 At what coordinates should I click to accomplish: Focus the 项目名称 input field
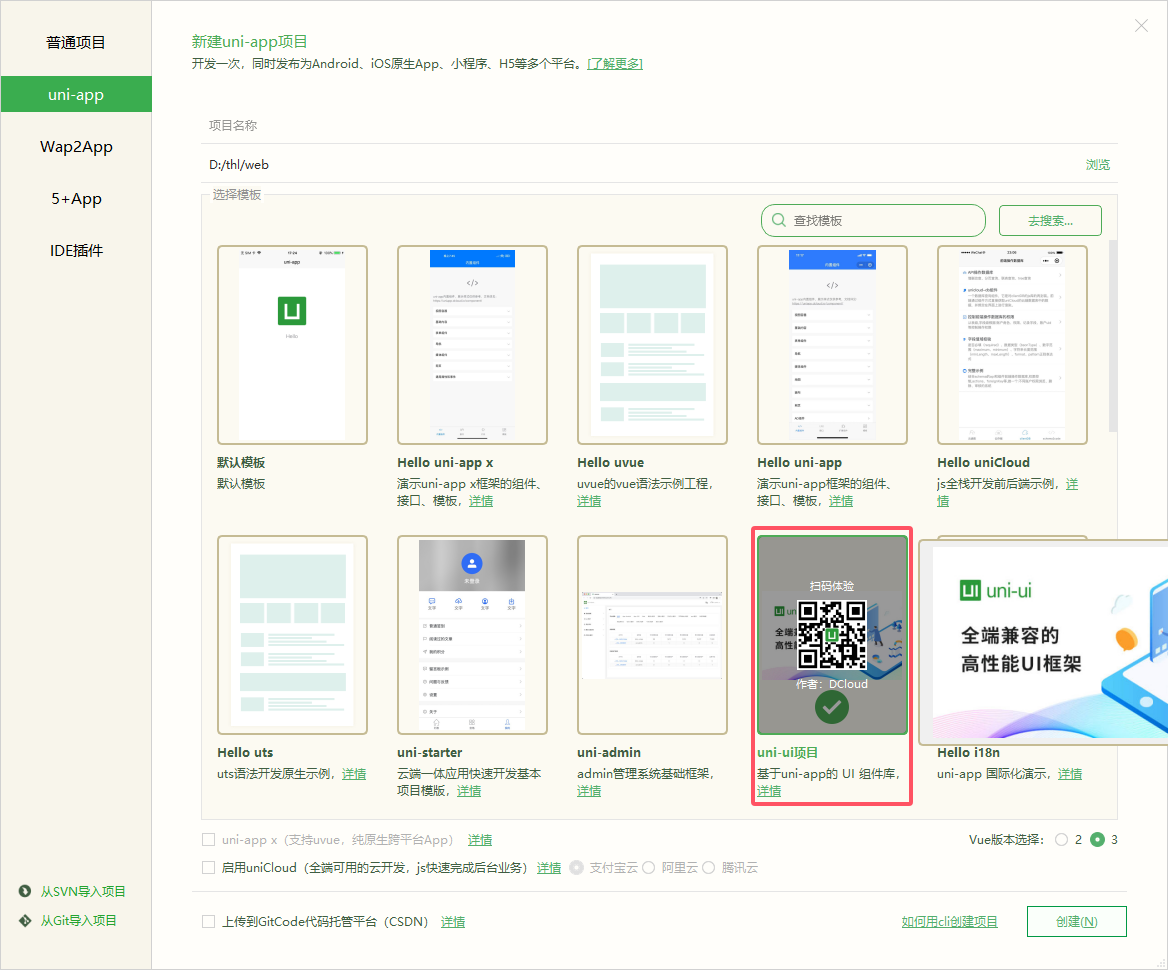point(659,126)
